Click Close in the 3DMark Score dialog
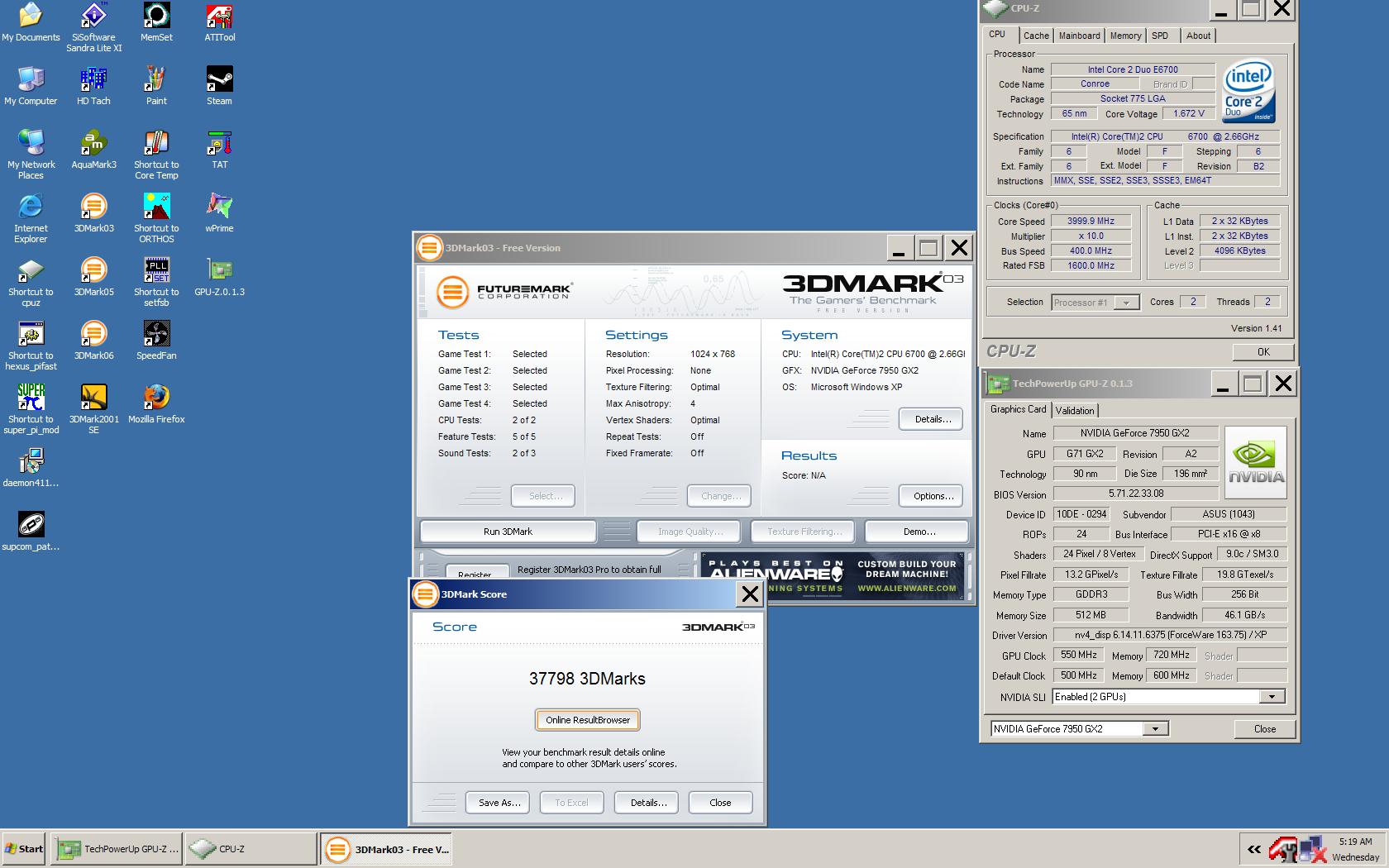 (x=720, y=803)
